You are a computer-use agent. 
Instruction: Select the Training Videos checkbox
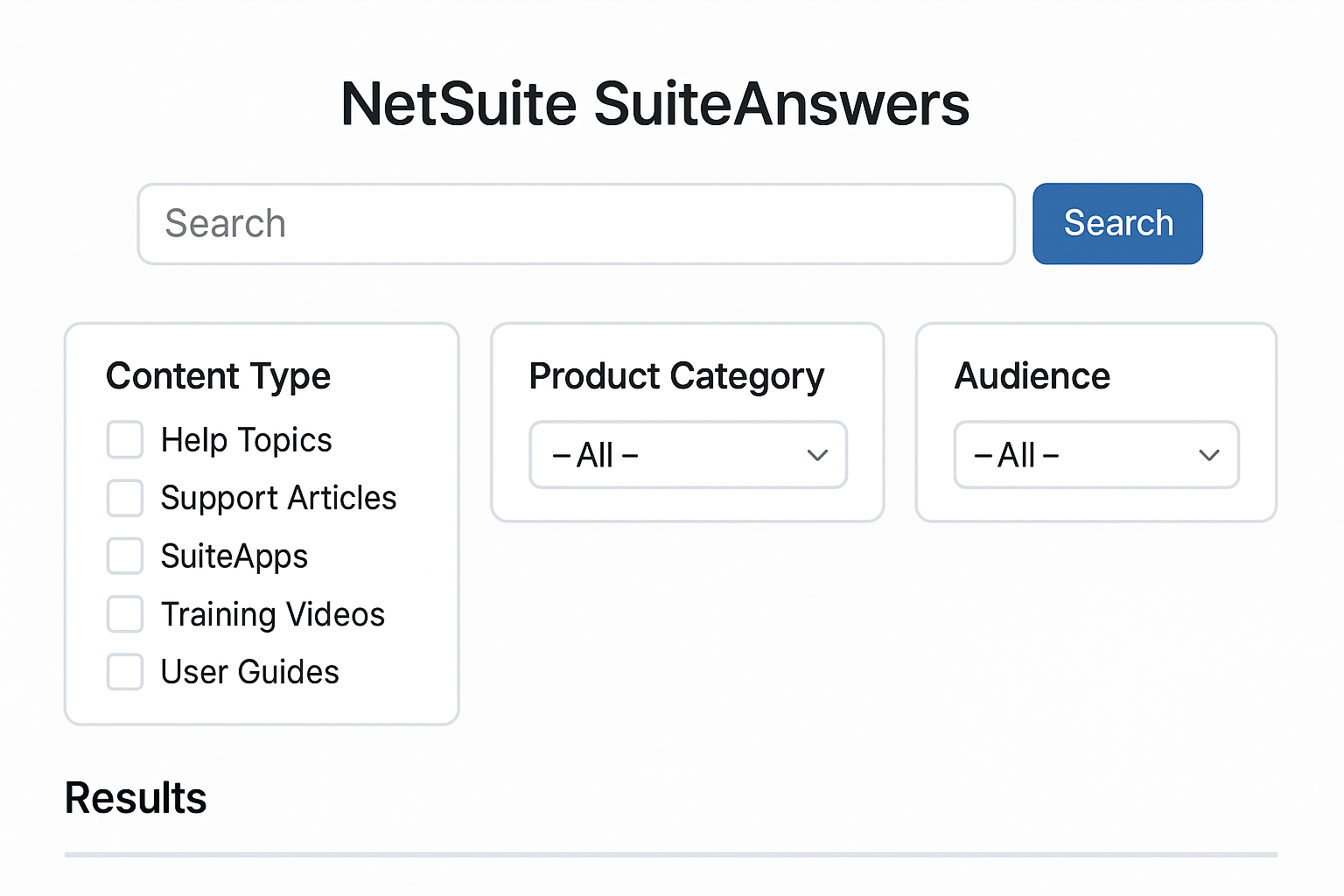[x=125, y=614]
